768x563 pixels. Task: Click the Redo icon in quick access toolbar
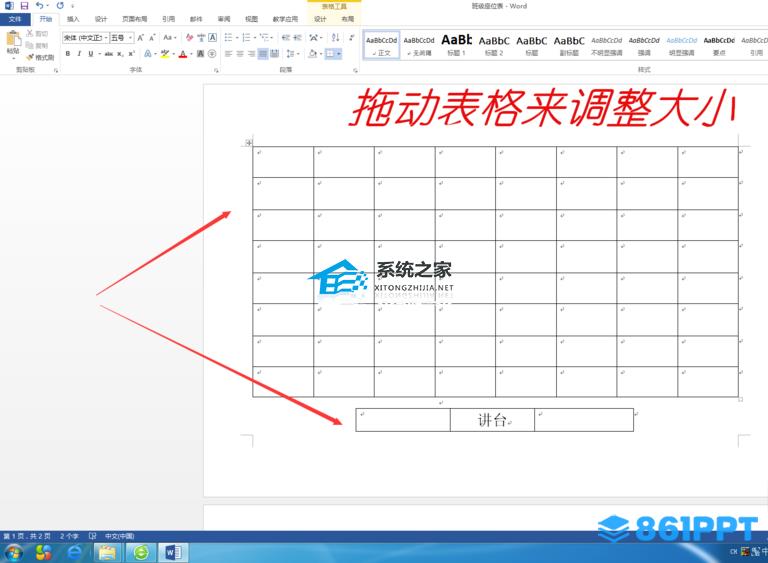point(60,6)
